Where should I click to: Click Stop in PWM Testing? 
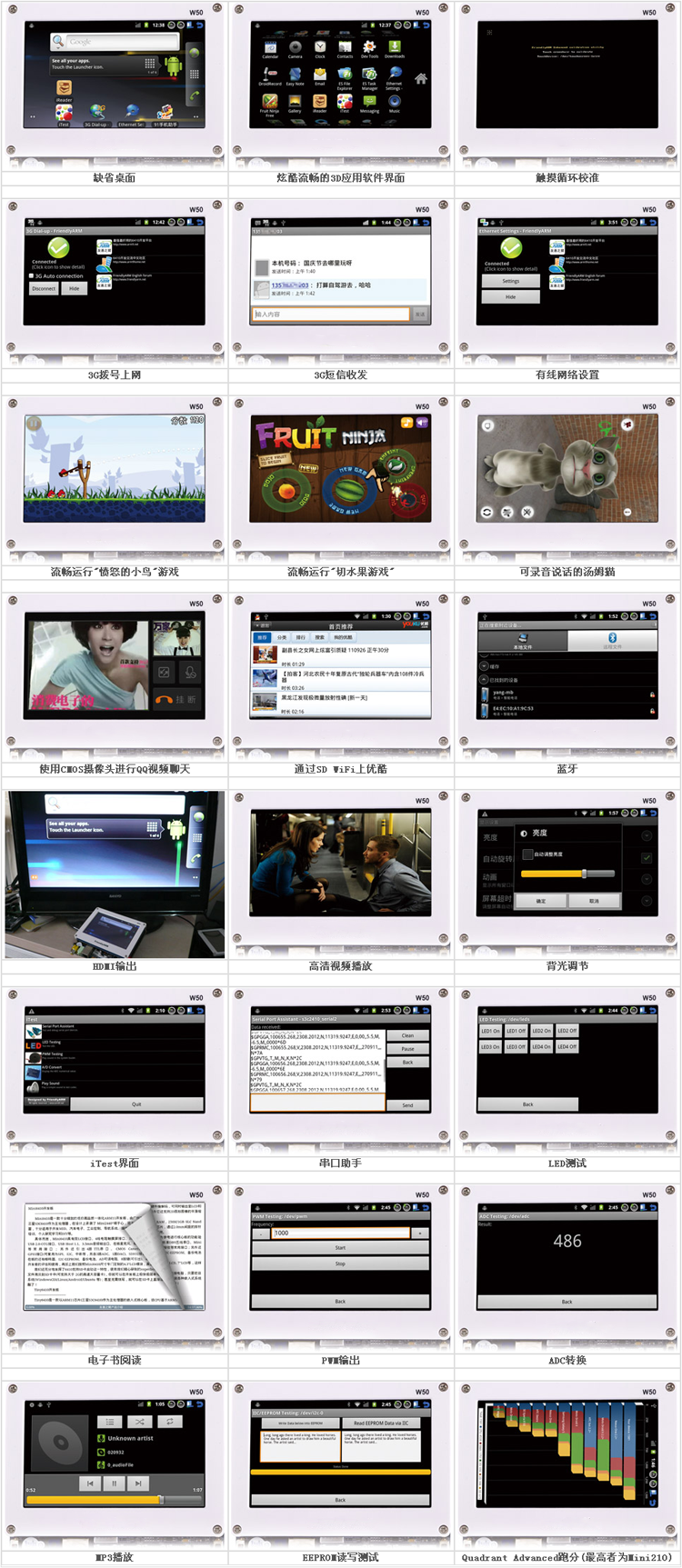point(340,1263)
